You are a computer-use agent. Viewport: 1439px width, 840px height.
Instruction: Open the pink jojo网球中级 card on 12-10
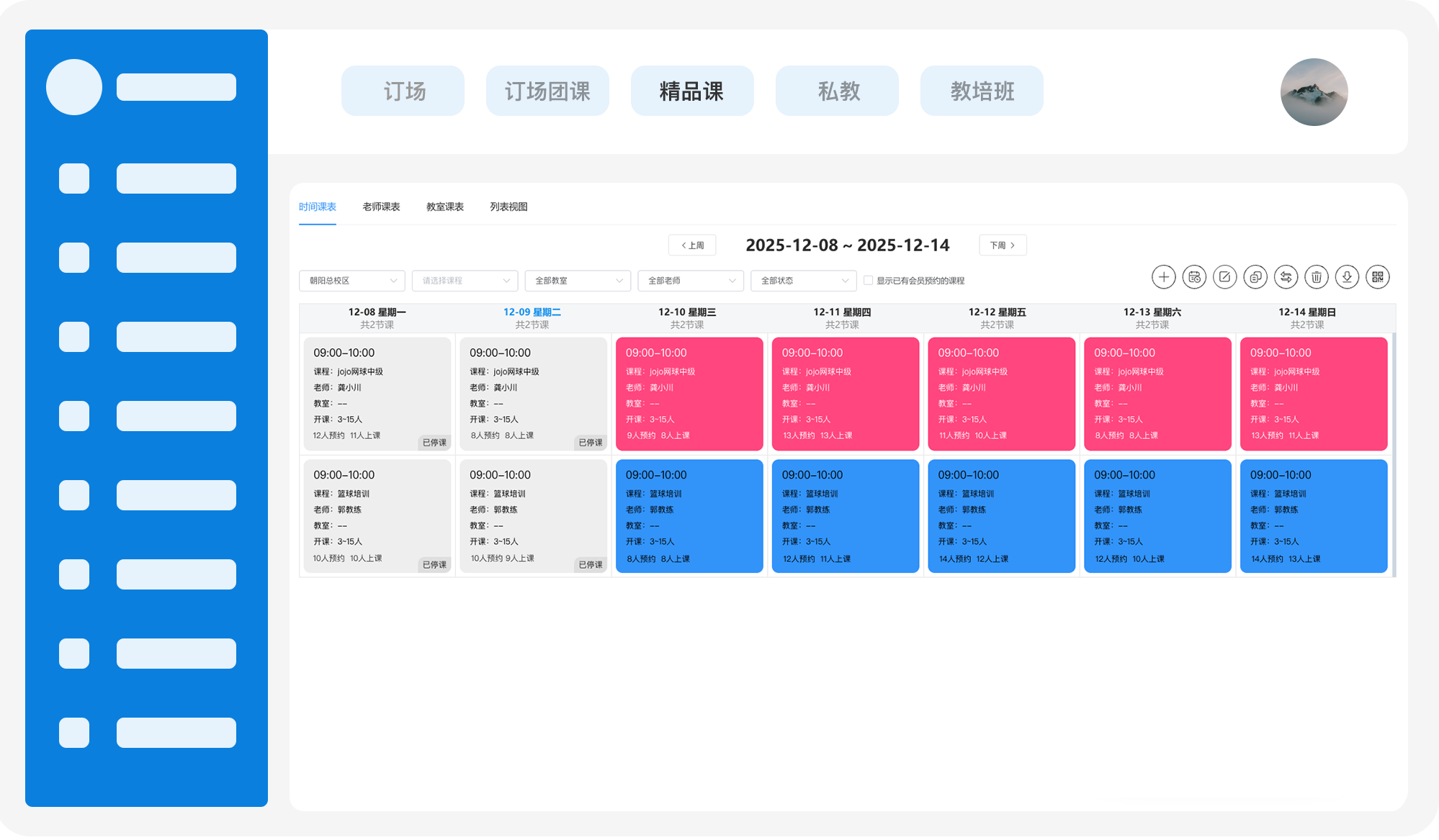click(x=689, y=394)
